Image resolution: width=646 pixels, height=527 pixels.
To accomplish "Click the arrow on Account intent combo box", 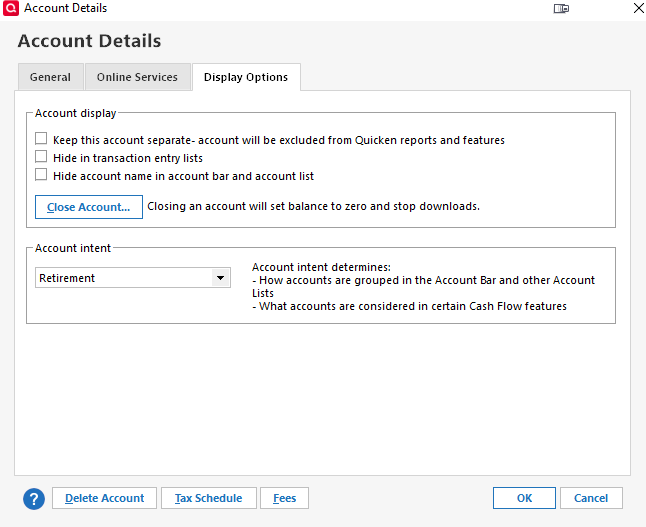I will click(x=221, y=278).
